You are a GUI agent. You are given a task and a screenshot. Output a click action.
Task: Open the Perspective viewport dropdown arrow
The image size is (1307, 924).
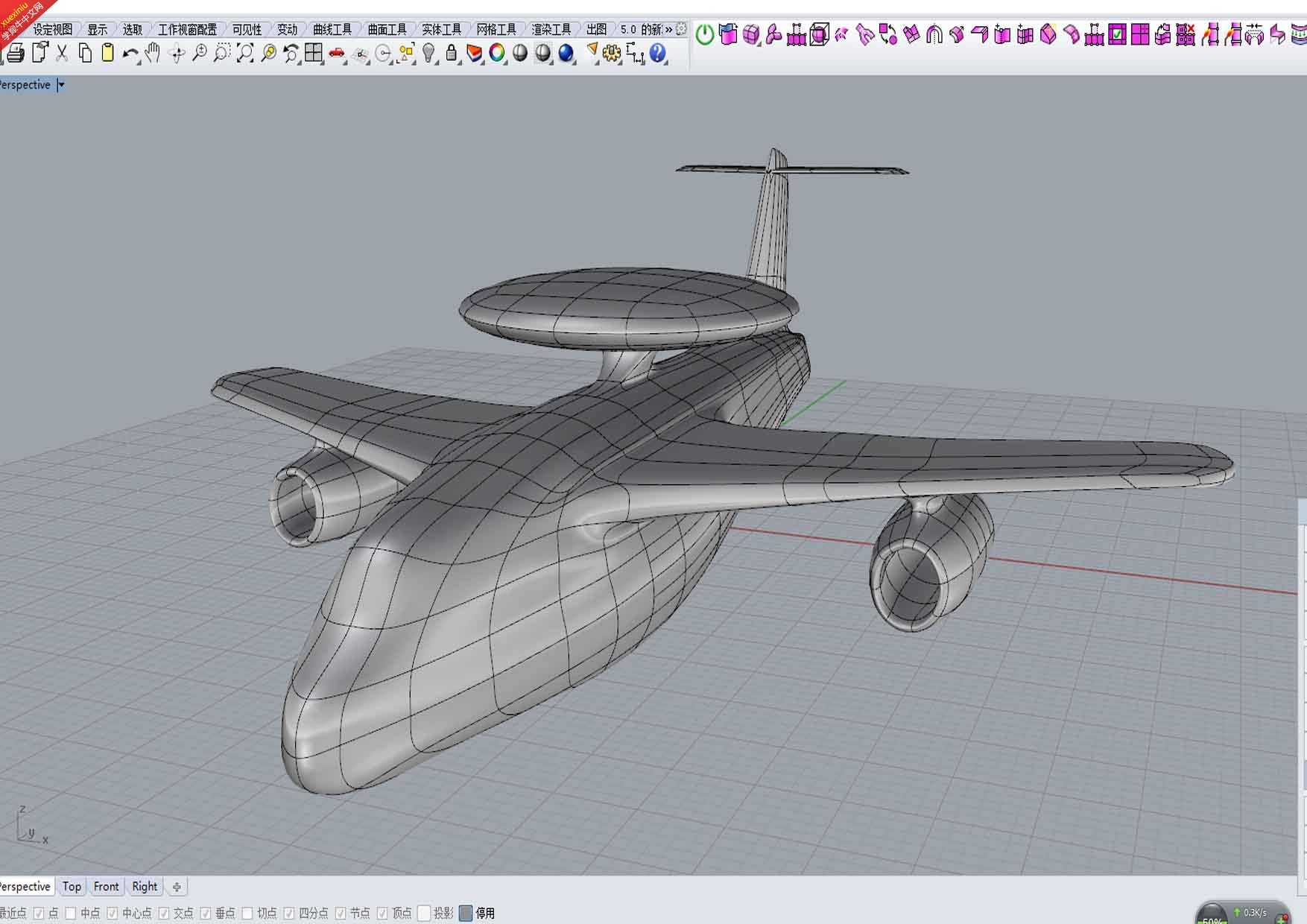click(x=61, y=85)
